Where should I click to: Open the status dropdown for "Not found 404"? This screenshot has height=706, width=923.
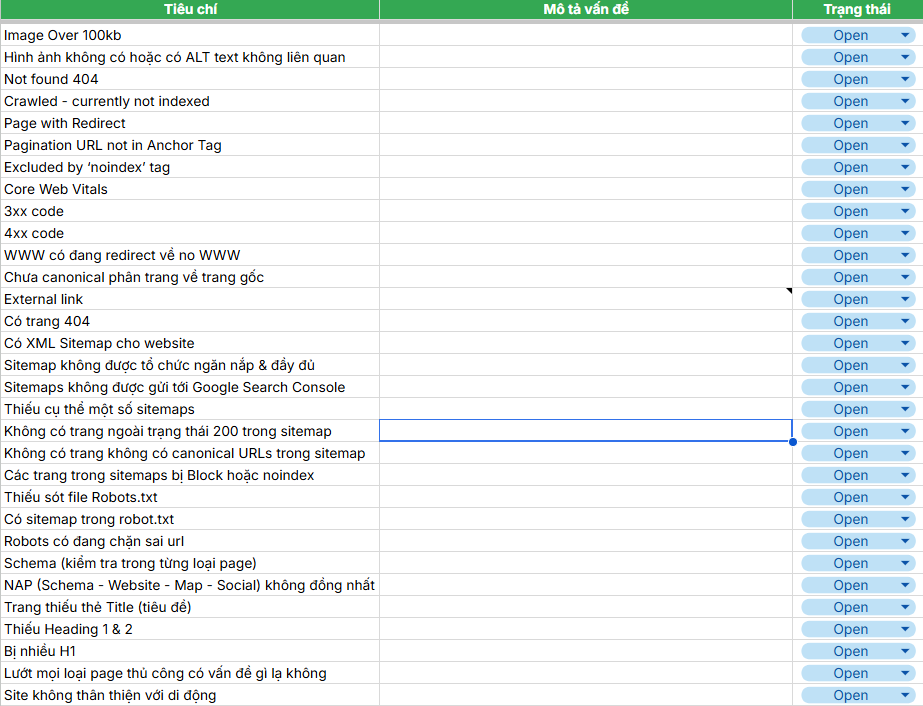tap(905, 79)
